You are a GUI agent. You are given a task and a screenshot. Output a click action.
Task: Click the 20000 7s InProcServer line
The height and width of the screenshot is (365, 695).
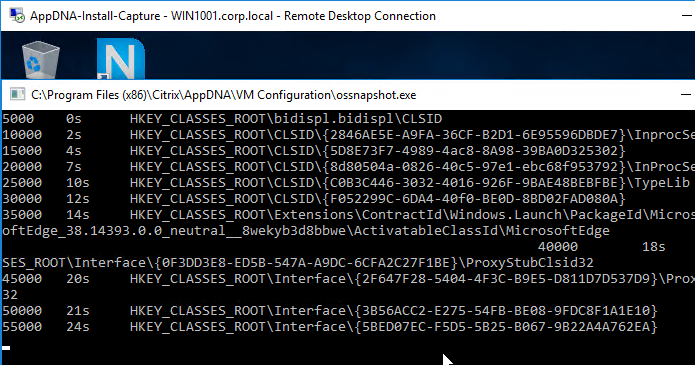coord(348,167)
